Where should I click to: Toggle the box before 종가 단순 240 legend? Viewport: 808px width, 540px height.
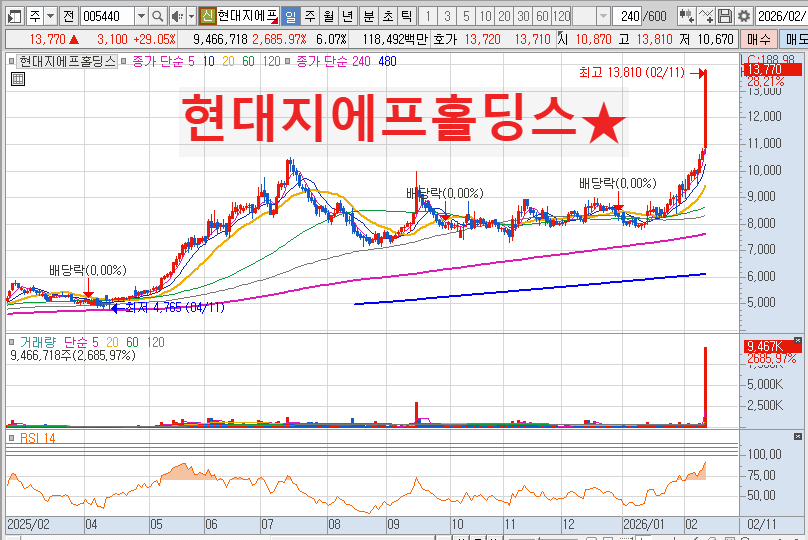[x=288, y=62]
